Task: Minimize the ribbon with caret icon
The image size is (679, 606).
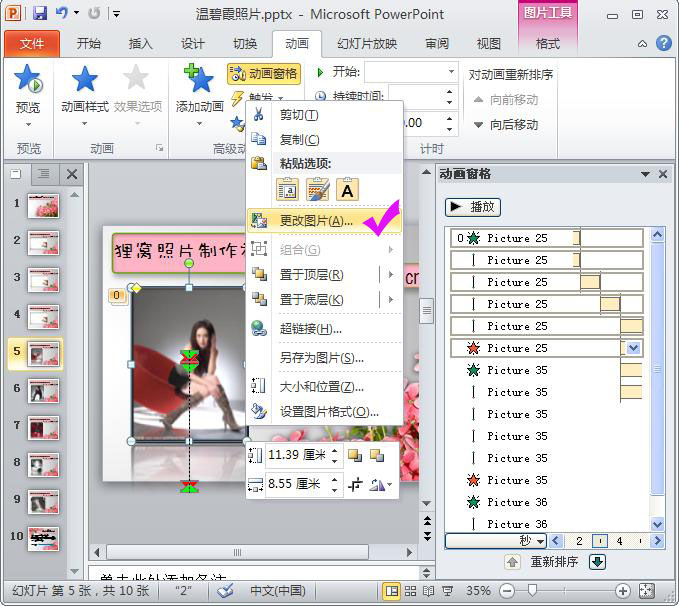Action: 643,44
